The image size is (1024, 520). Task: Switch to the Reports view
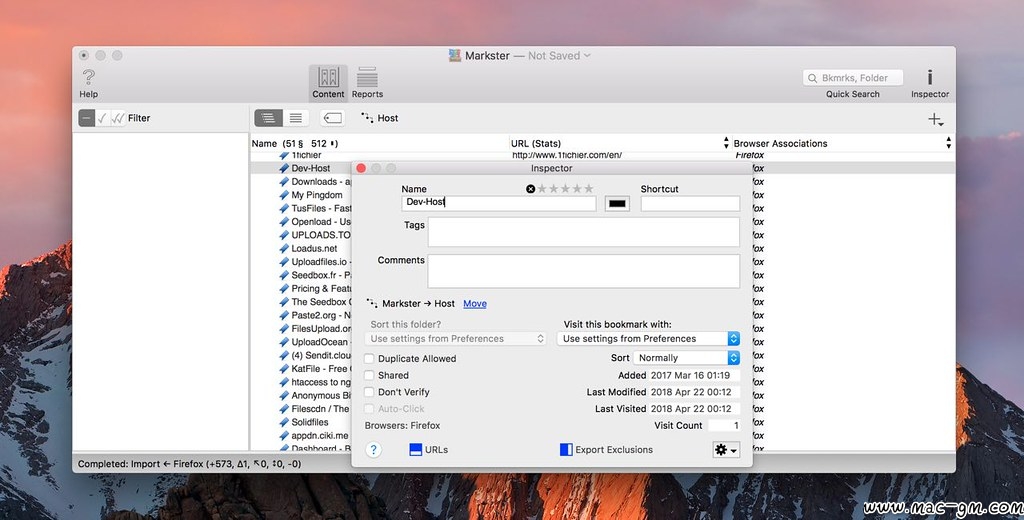tap(367, 83)
